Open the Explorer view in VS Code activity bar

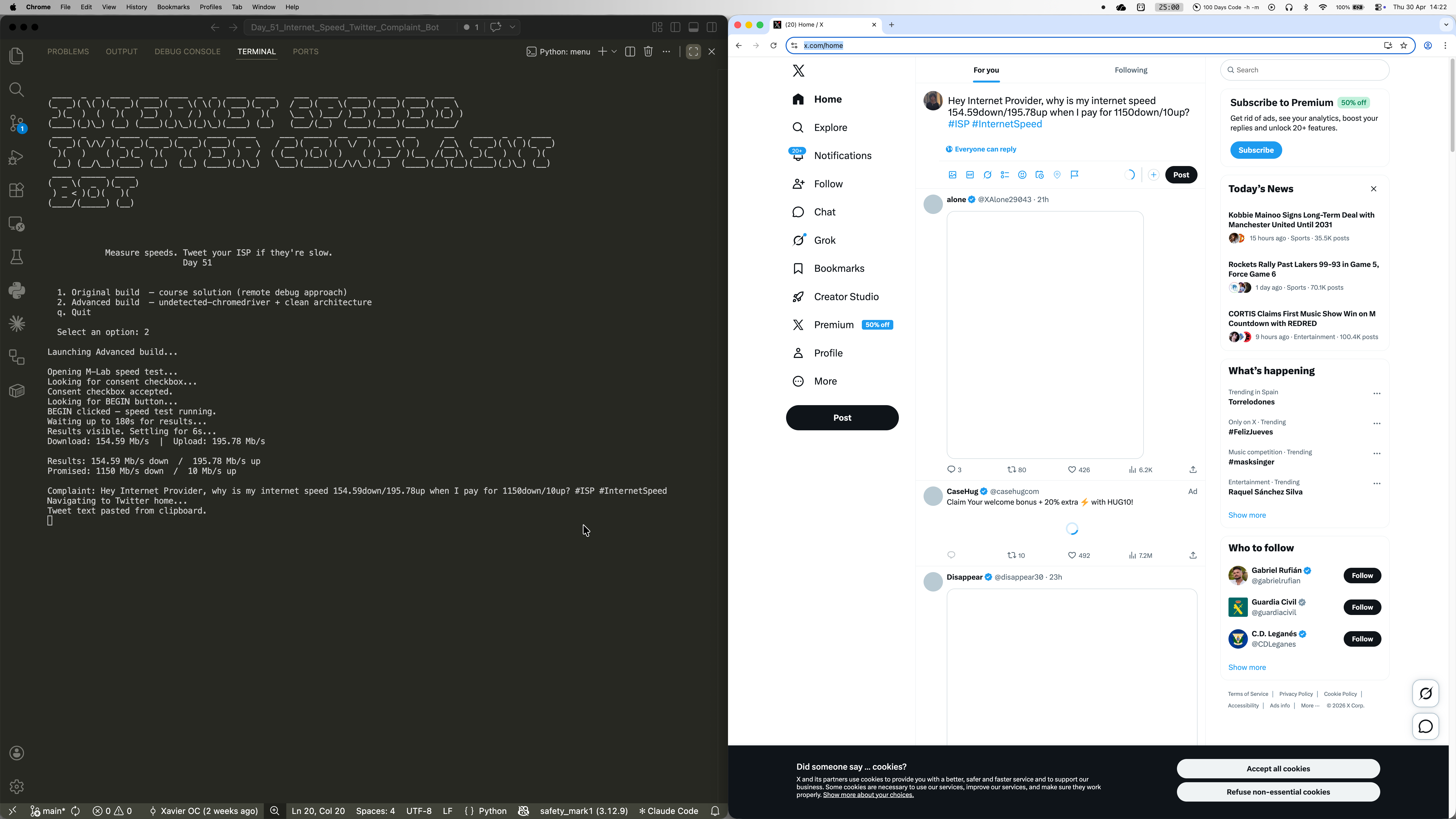point(16,56)
